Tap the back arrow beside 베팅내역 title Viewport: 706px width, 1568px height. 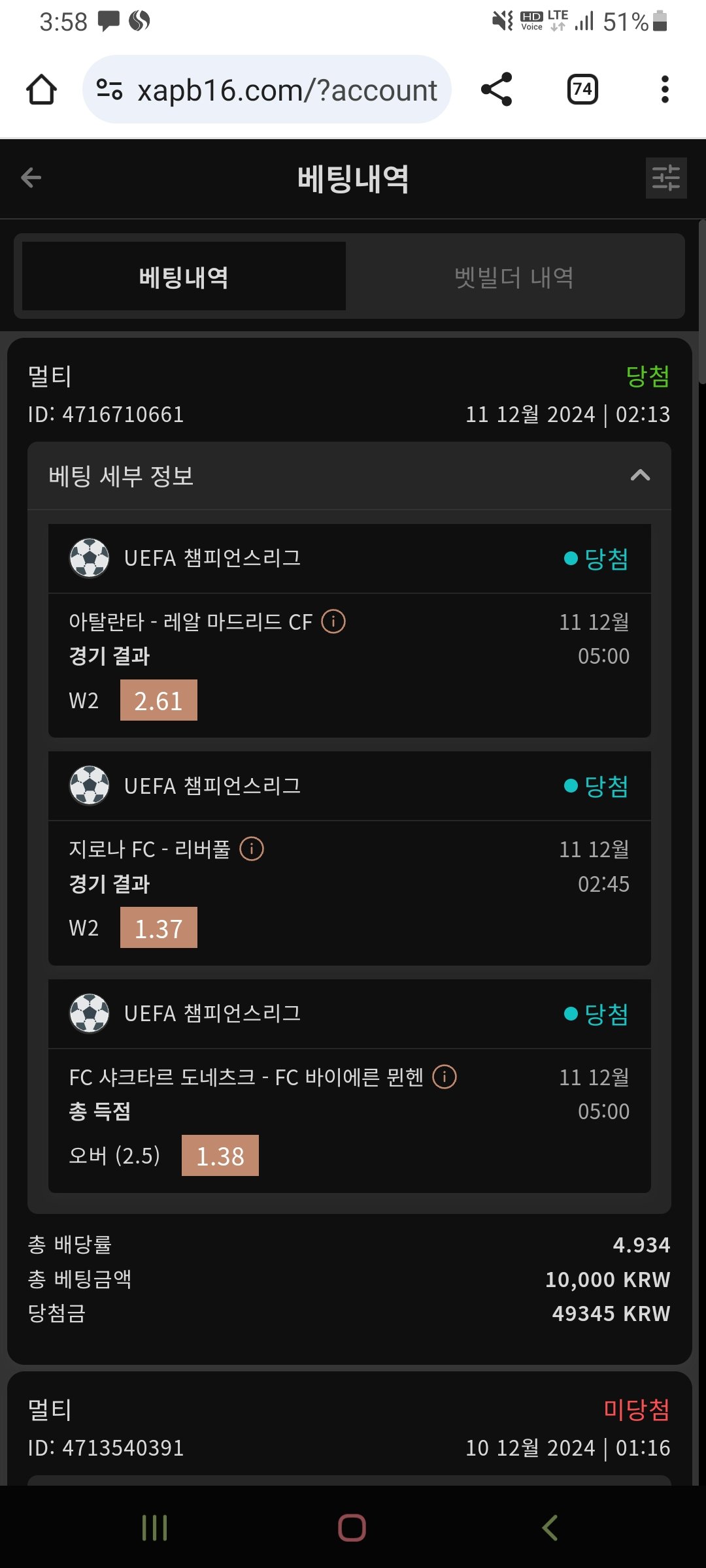(31, 178)
